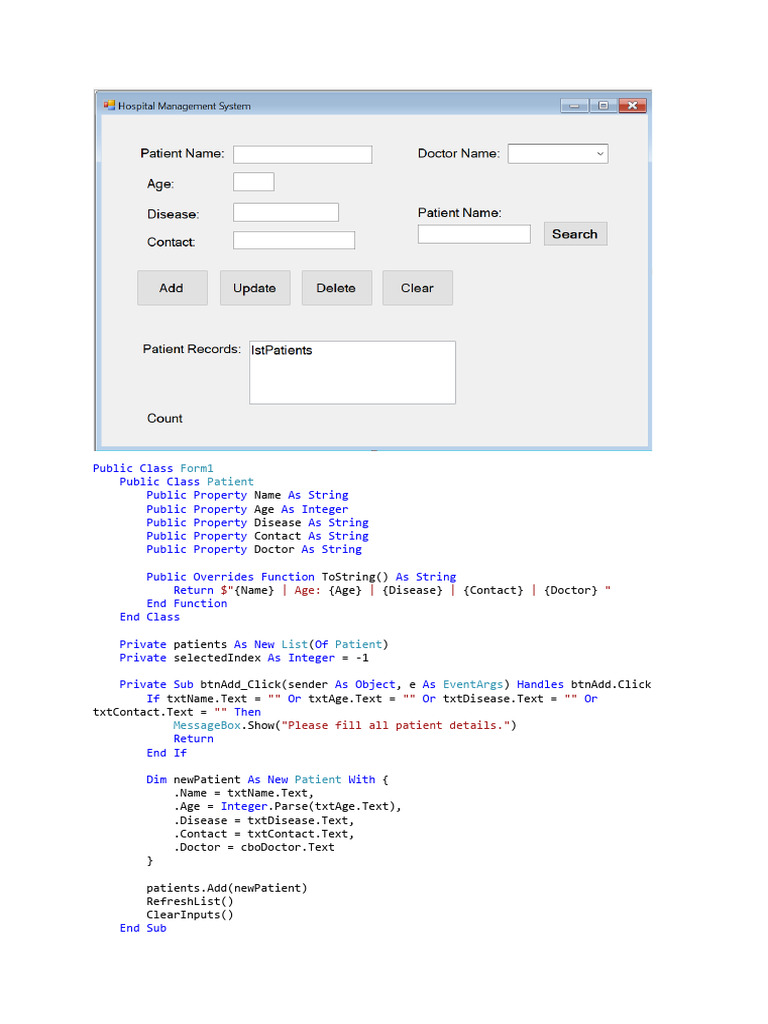
Task: Click the code line Public Class Form1
Action: tap(153, 468)
